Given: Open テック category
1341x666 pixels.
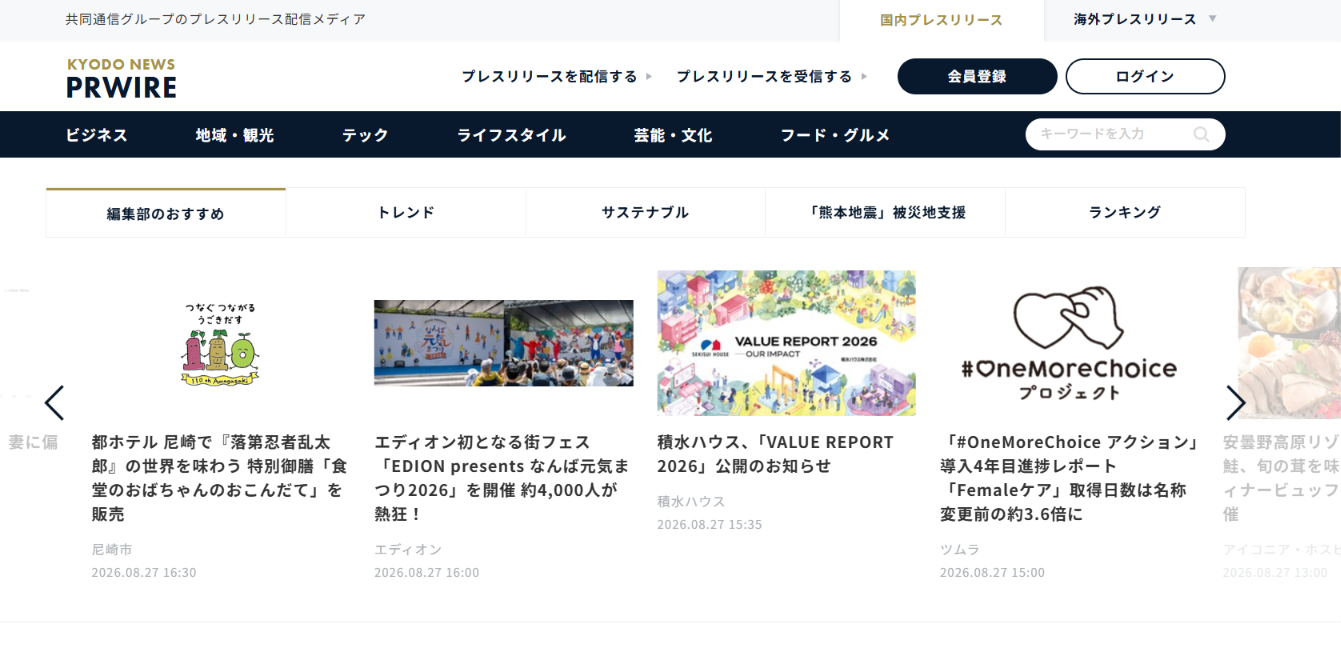Looking at the screenshot, I should pyautogui.click(x=365, y=135).
